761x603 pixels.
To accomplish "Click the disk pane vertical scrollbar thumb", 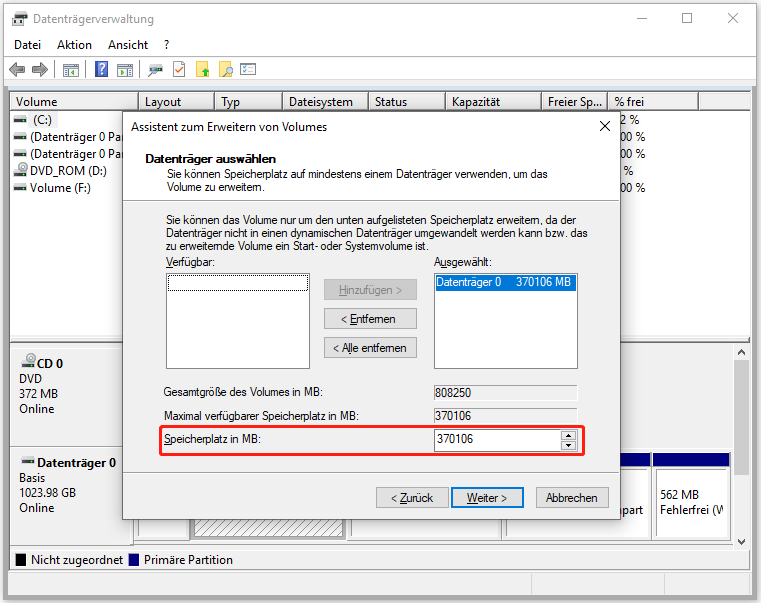I will pyautogui.click(x=741, y=418).
